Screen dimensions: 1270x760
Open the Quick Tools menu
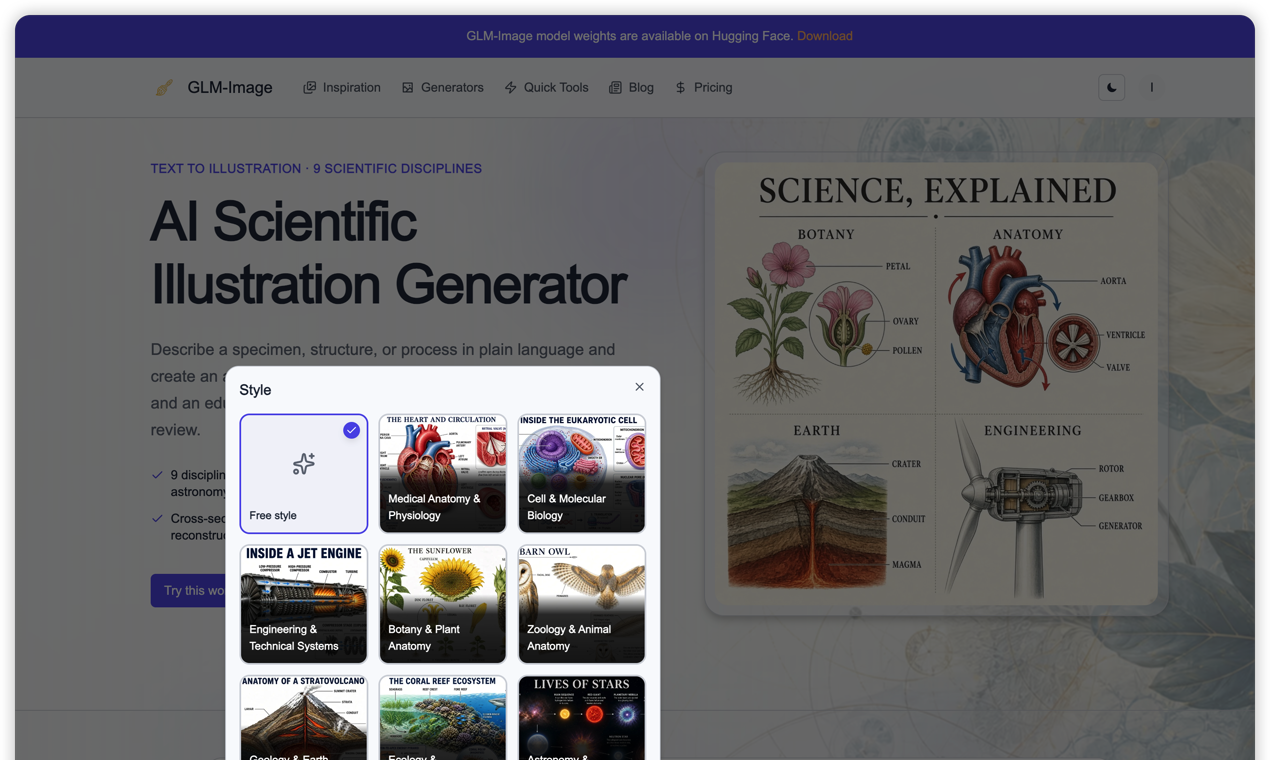point(546,88)
